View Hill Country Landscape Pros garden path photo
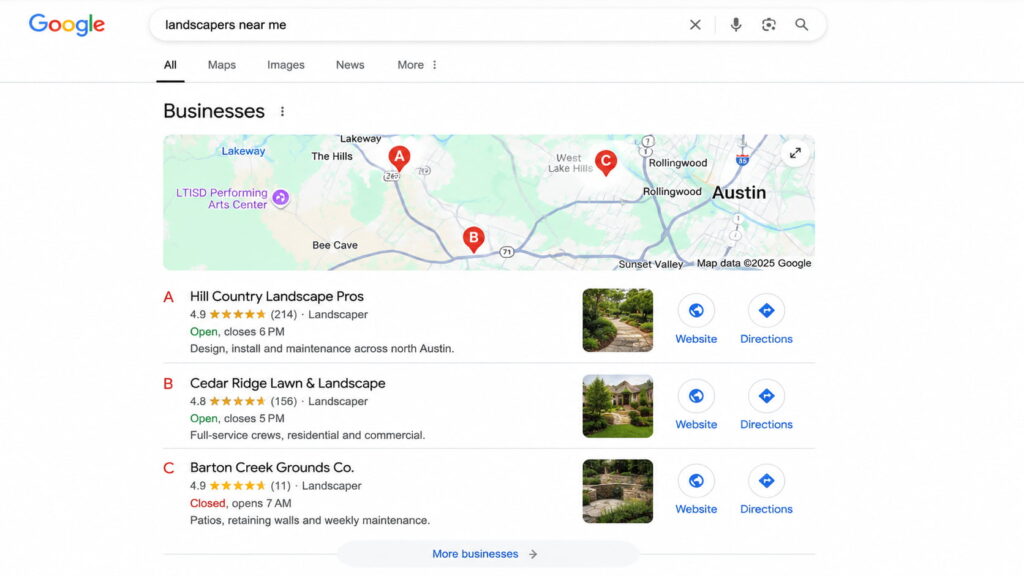Image resolution: width=1024 pixels, height=576 pixels. pos(617,320)
